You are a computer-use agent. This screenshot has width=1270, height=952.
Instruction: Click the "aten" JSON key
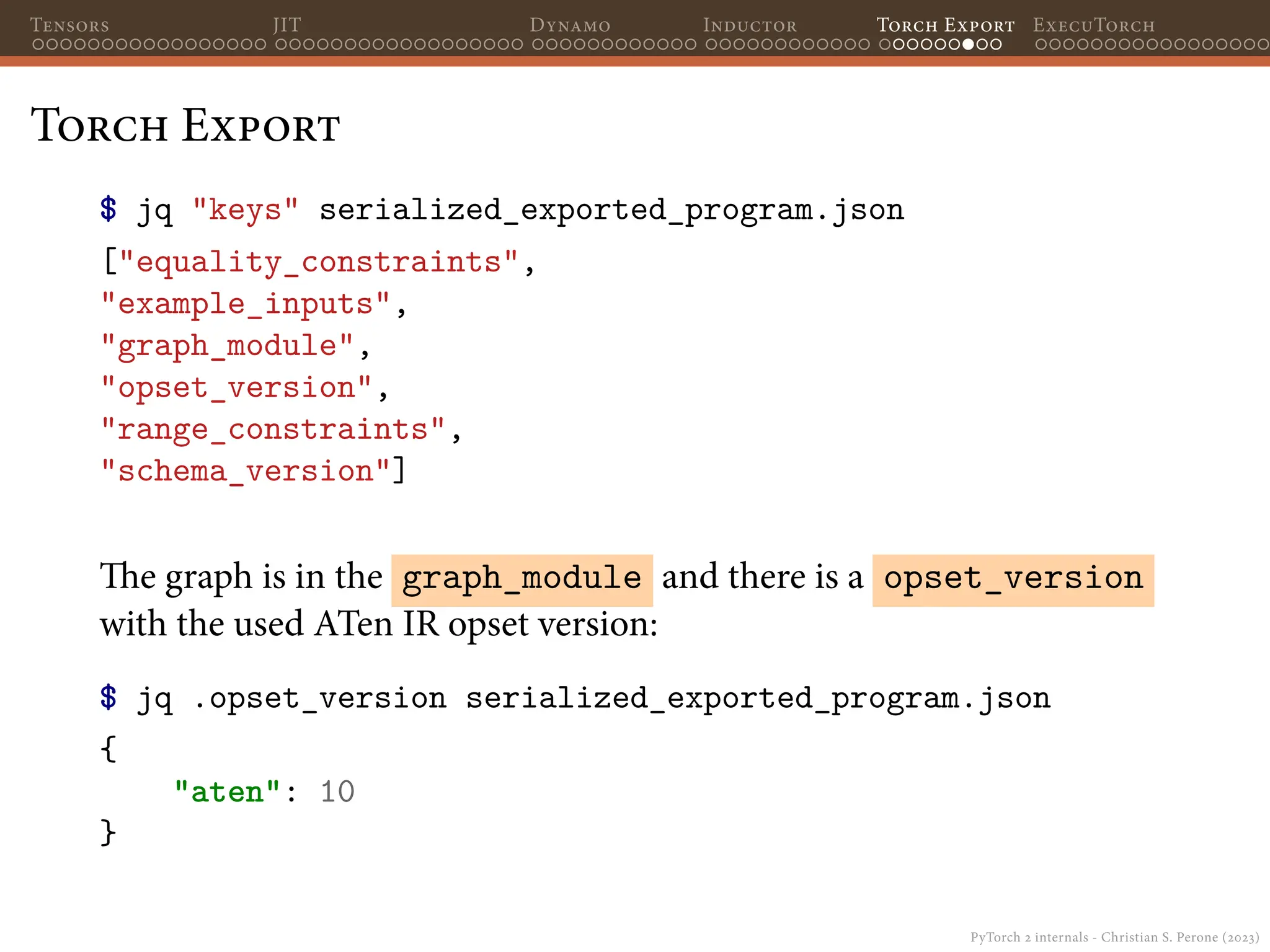(x=227, y=792)
